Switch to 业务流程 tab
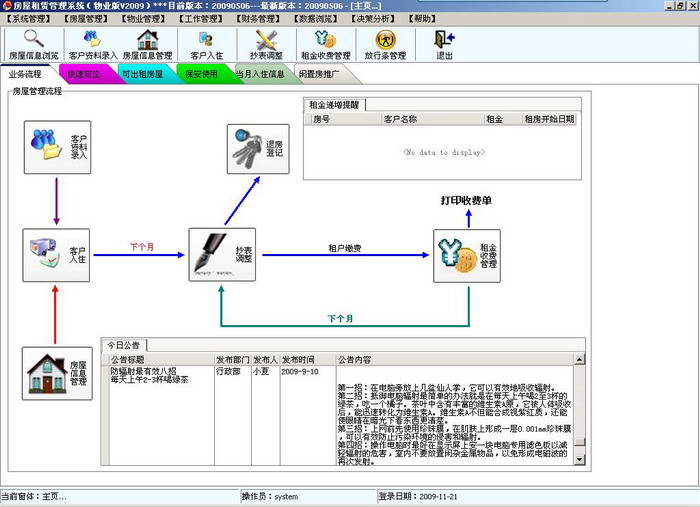700x507 pixels. (26, 74)
